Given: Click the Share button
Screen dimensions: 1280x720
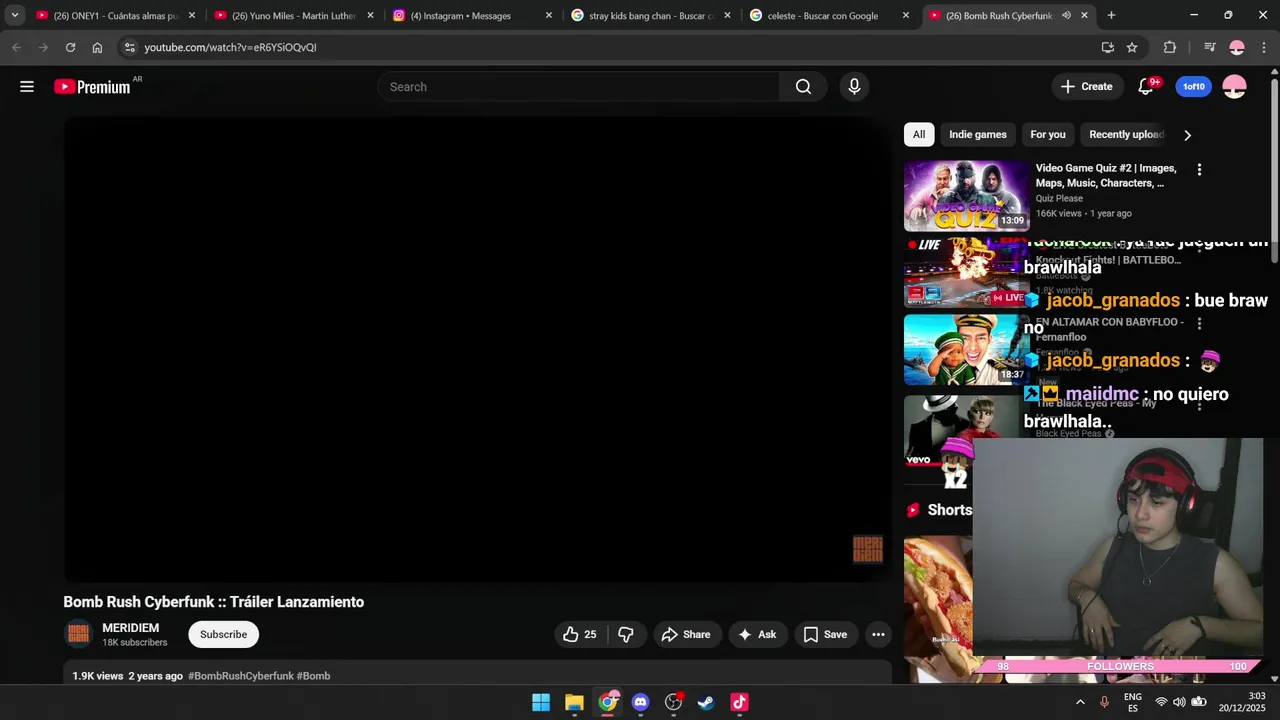Looking at the screenshot, I should coord(686,634).
